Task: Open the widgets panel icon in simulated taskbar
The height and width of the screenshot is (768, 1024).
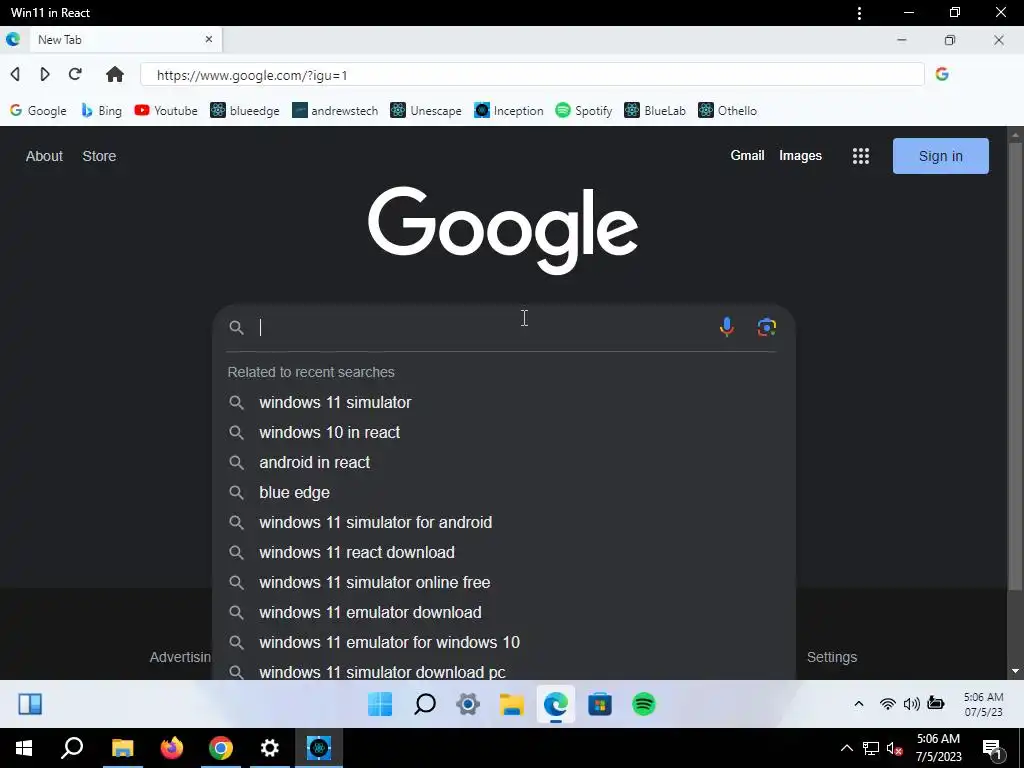Action: point(30,704)
